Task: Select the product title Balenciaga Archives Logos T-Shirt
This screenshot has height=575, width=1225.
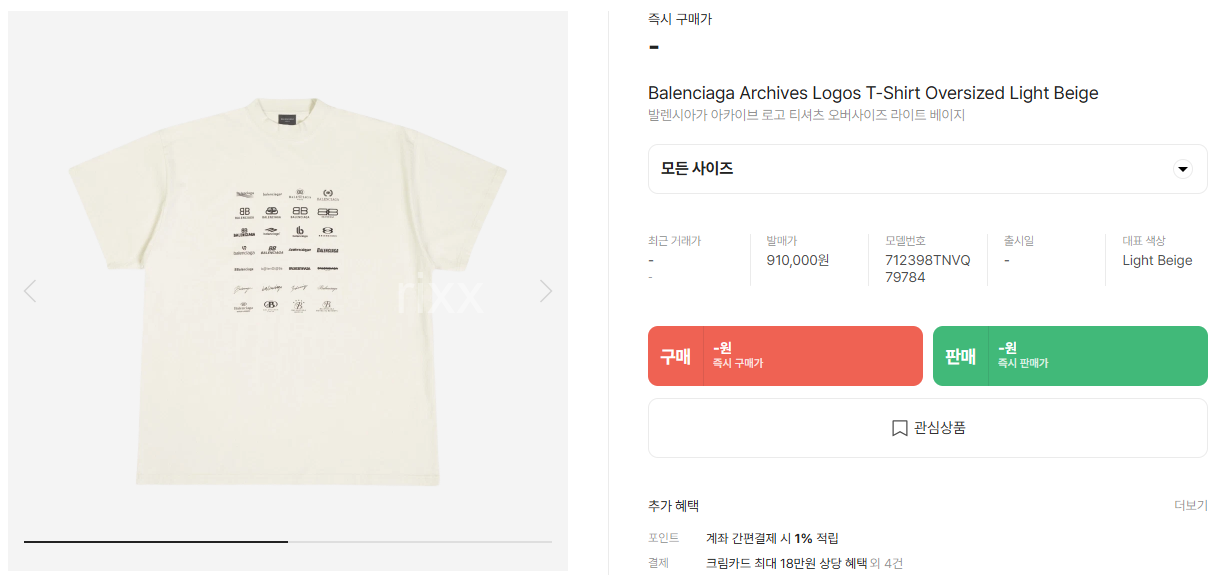Action: (873, 93)
